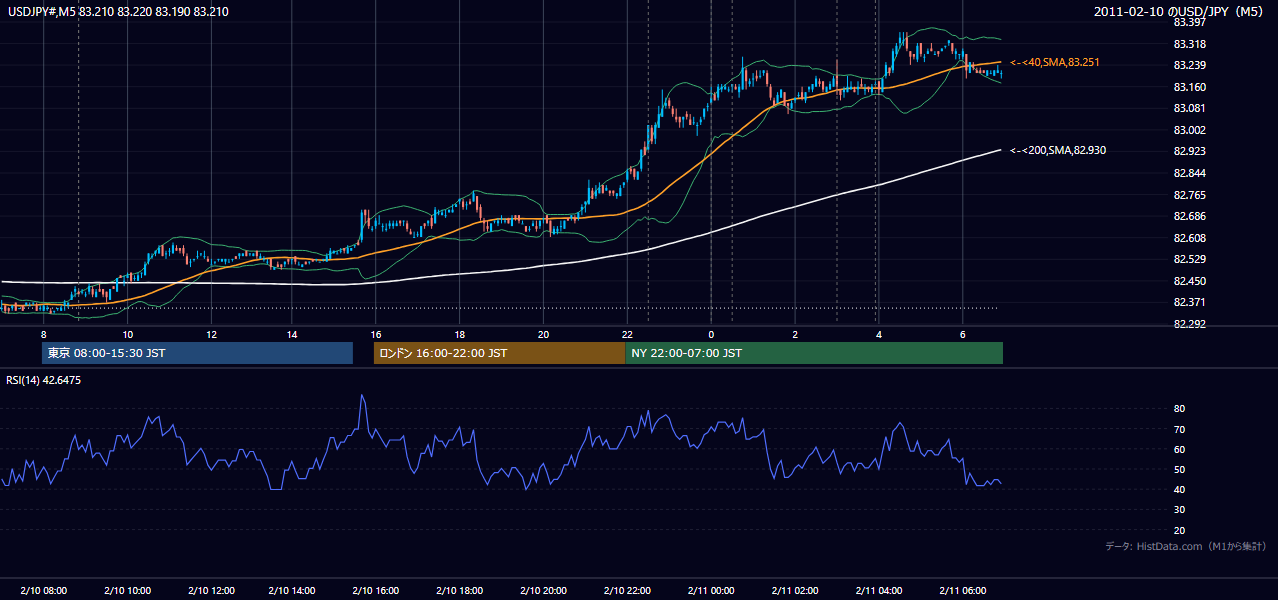Click price axis value 83.002
The width and height of the screenshot is (1278, 600).
pyautogui.click(x=1189, y=130)
